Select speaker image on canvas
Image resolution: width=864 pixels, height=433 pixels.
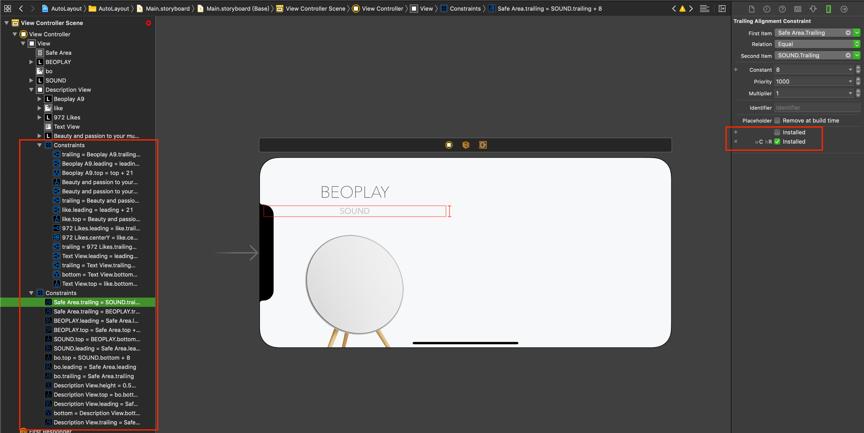pyautogui.click(x=354, y=291)
